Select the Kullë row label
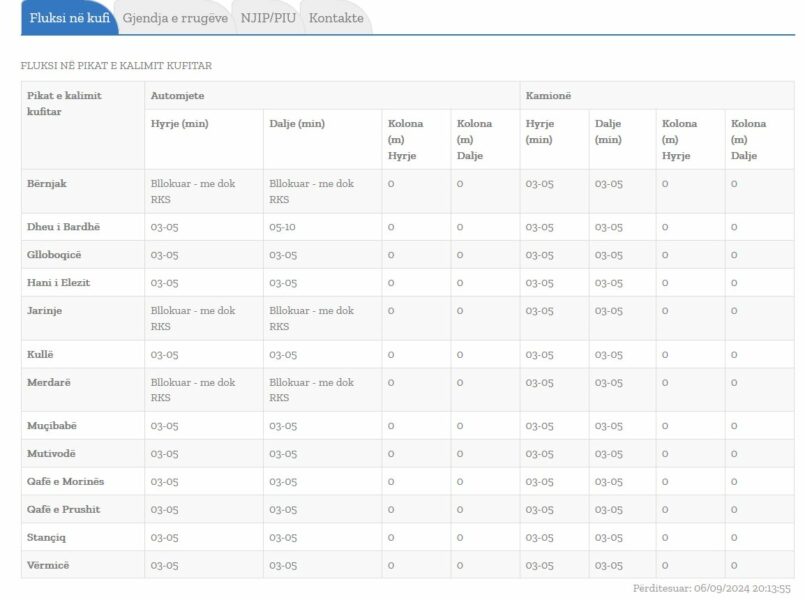This screenshot has width=805, height=600. [x=40, y=354]
